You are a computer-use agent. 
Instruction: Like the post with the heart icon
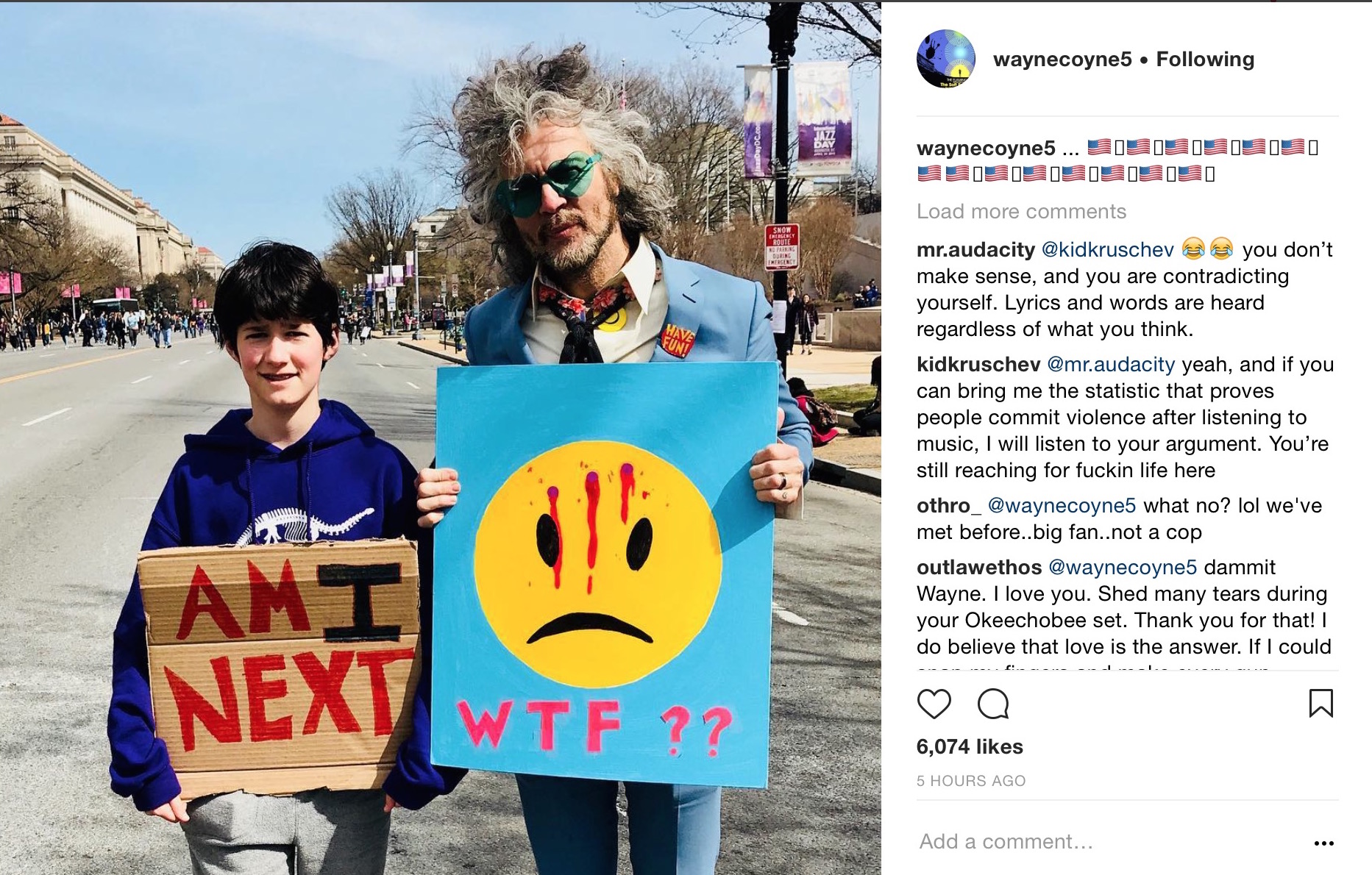pyautogui.click(x=934, y=704)
